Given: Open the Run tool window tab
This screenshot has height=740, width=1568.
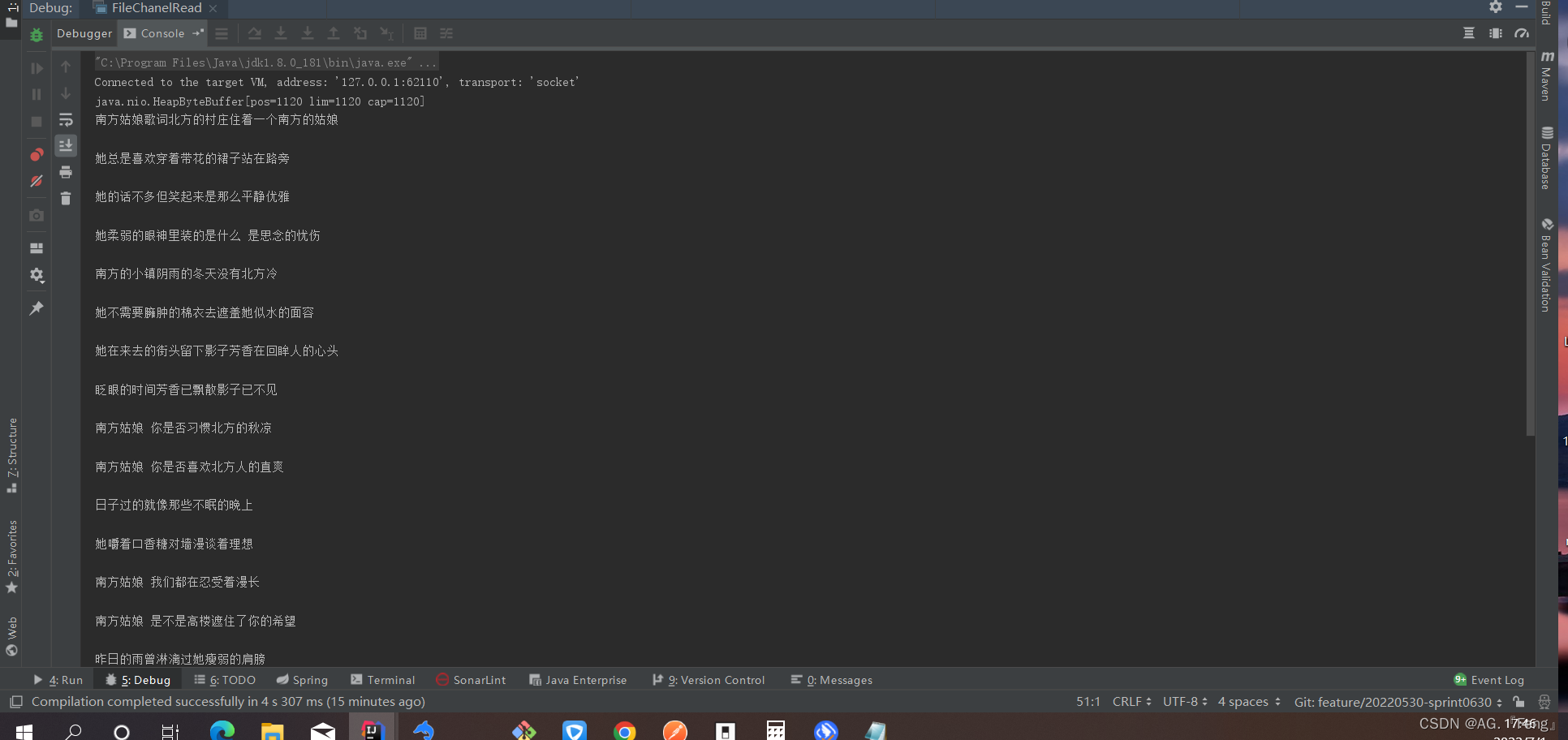Looking at the screenshot, I should tap(58, 680).
